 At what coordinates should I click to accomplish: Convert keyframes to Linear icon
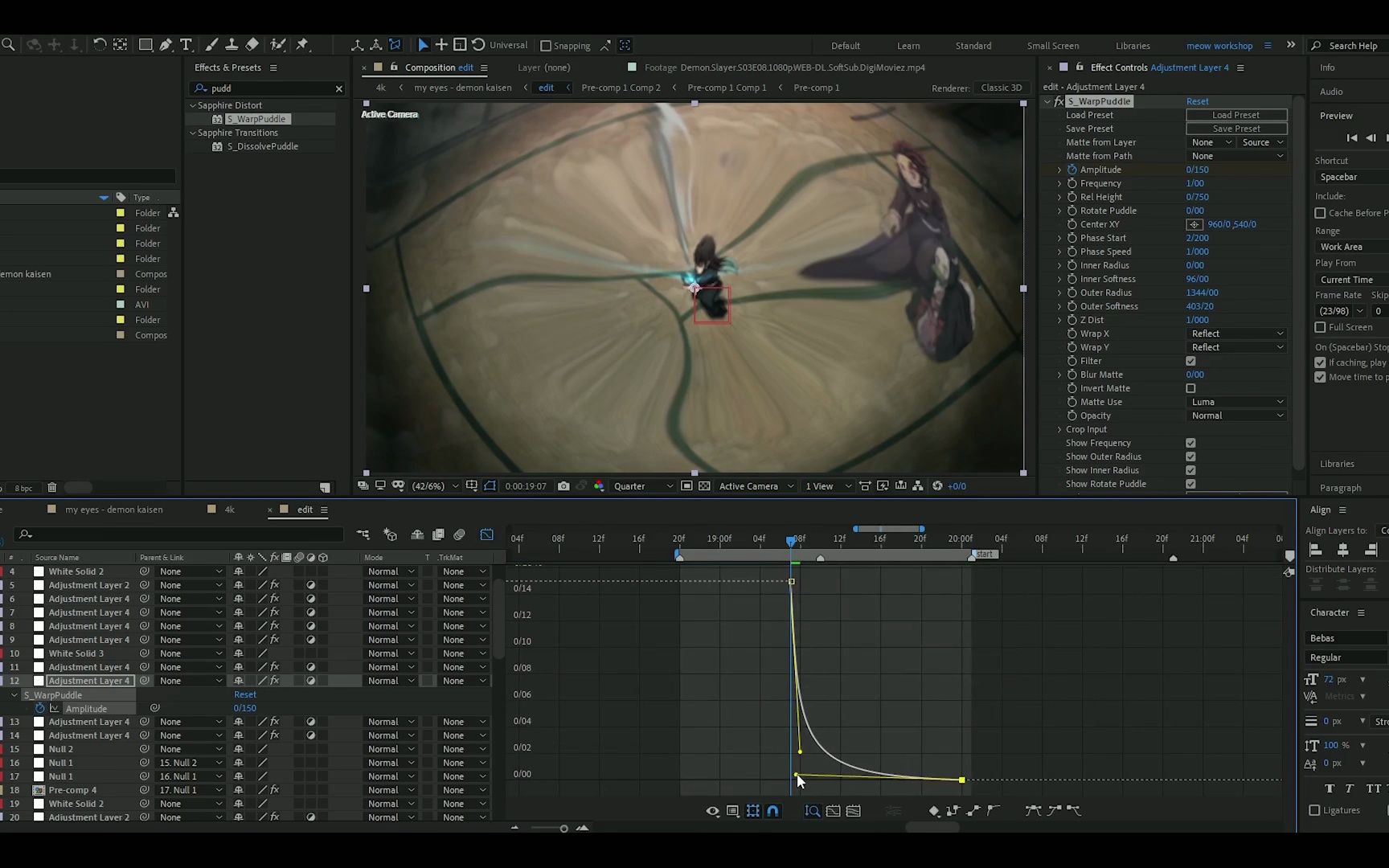pos(973,811)
